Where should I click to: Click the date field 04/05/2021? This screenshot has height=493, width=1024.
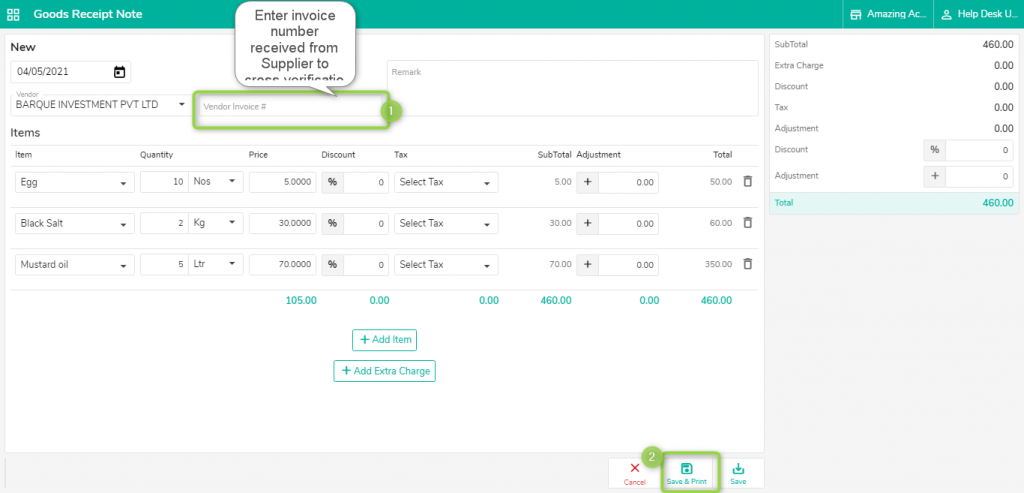point(71,72)
